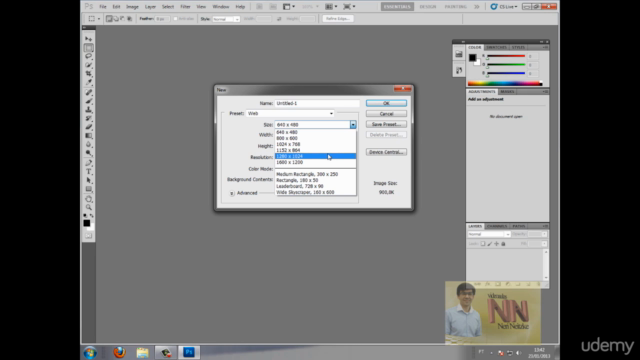Image resolution: width=640 pixels, height=360 pixels.
Task: Select the Rectangle shape tool
Action: coord(89,189)
